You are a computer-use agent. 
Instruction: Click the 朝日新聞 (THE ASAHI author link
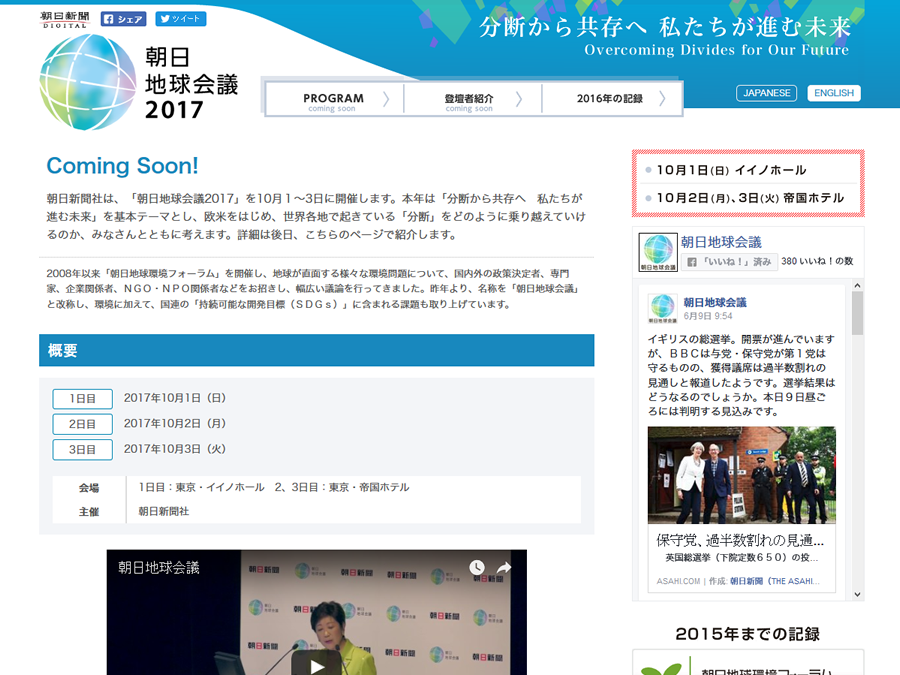point(774,581)
